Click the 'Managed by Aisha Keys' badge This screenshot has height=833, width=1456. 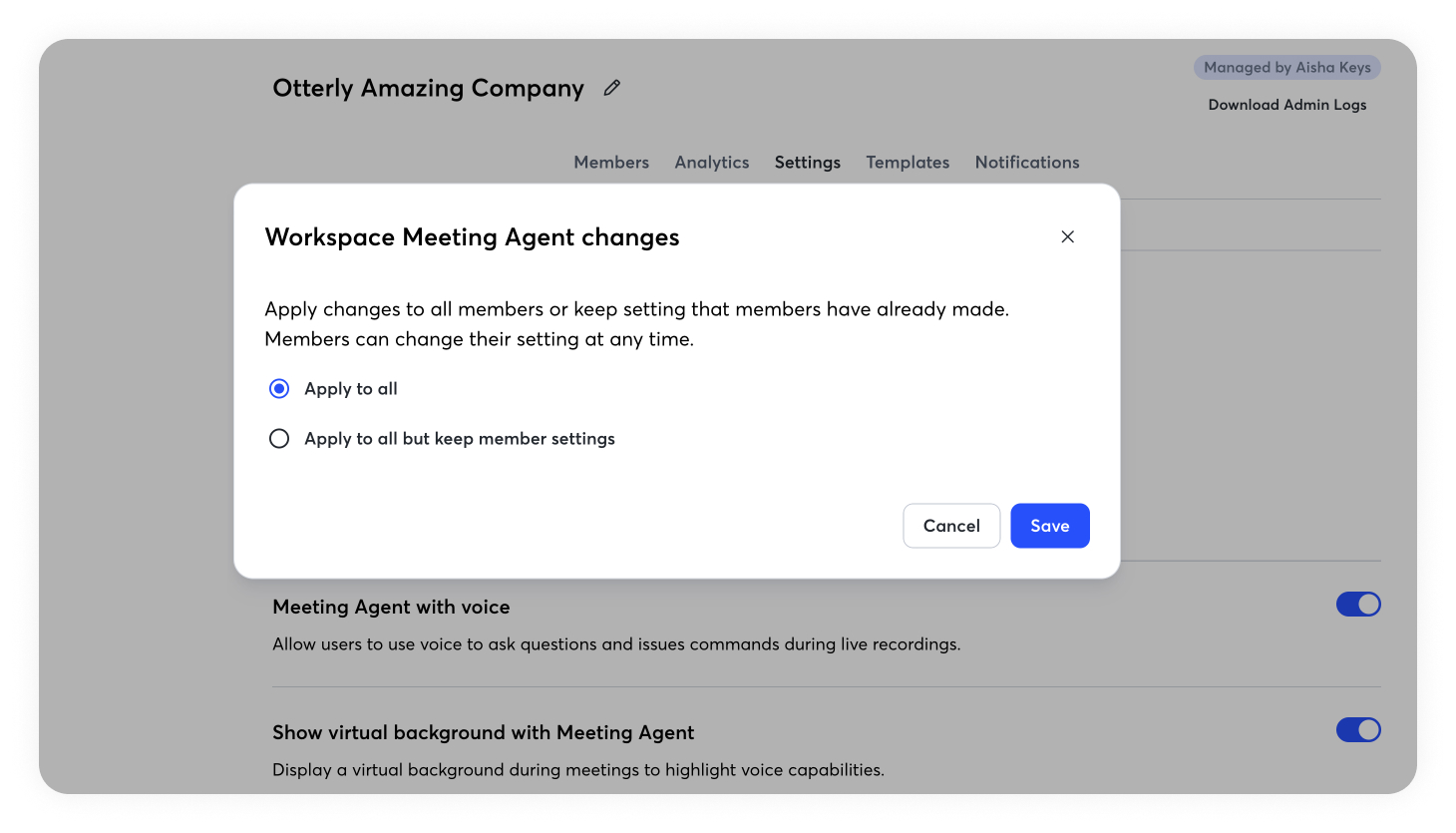[1286, 68]
